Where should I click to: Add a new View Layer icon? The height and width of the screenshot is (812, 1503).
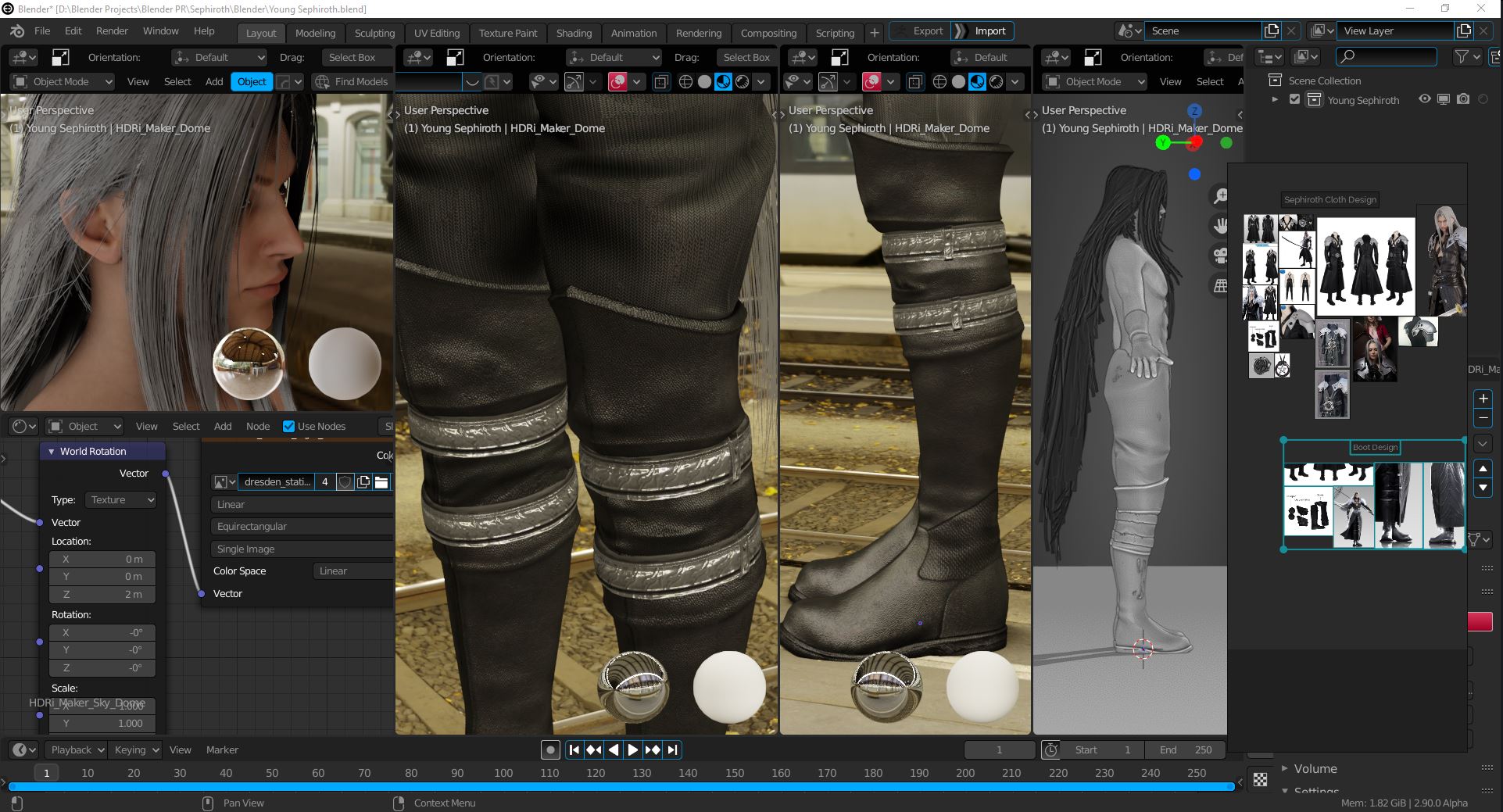(x=1464, y=31)
